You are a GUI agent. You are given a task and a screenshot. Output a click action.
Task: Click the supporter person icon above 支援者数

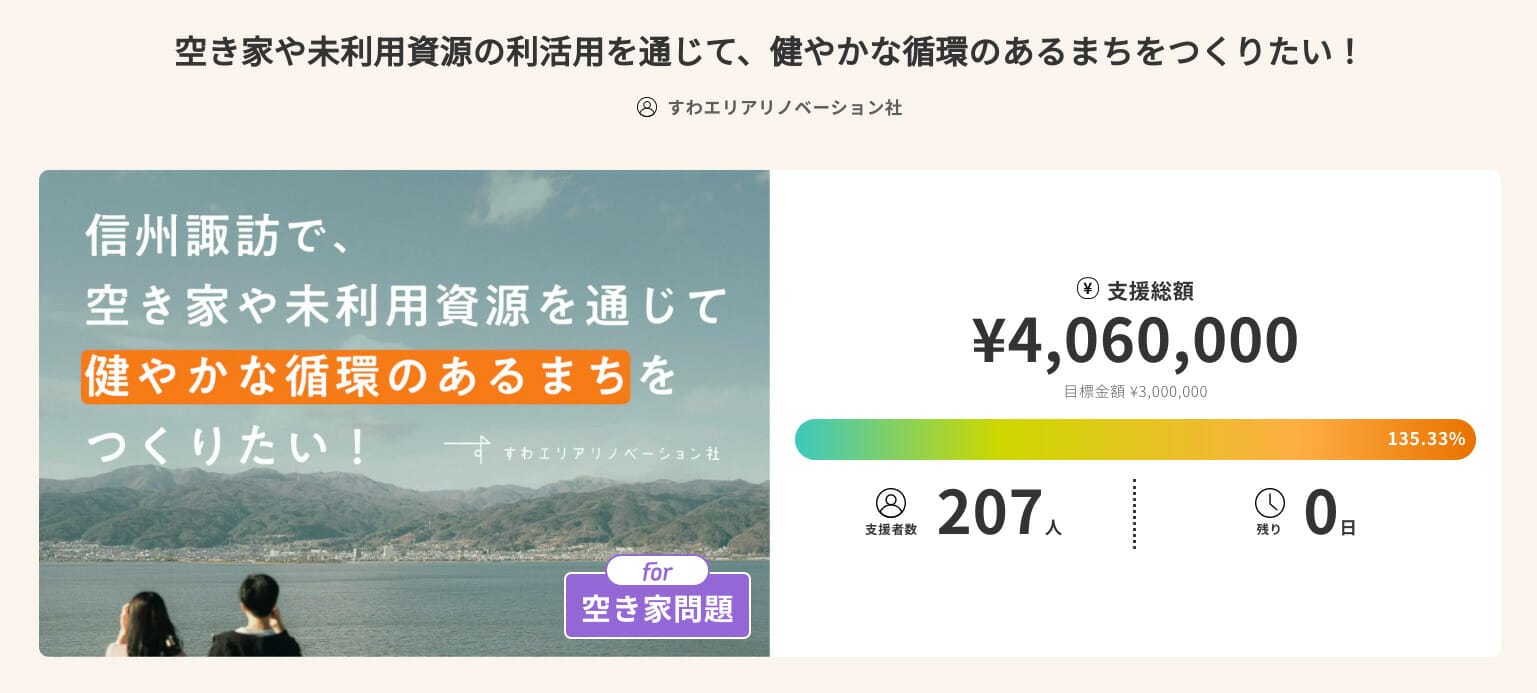[890, 503]
